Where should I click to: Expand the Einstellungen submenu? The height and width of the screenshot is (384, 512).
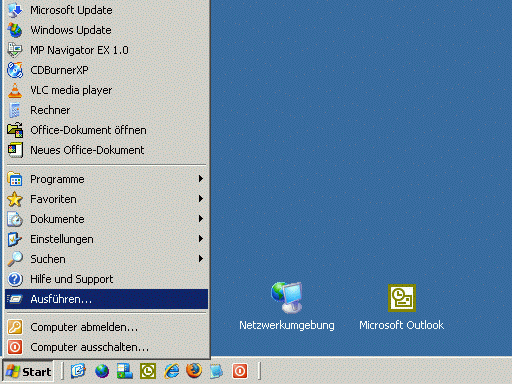106,239
